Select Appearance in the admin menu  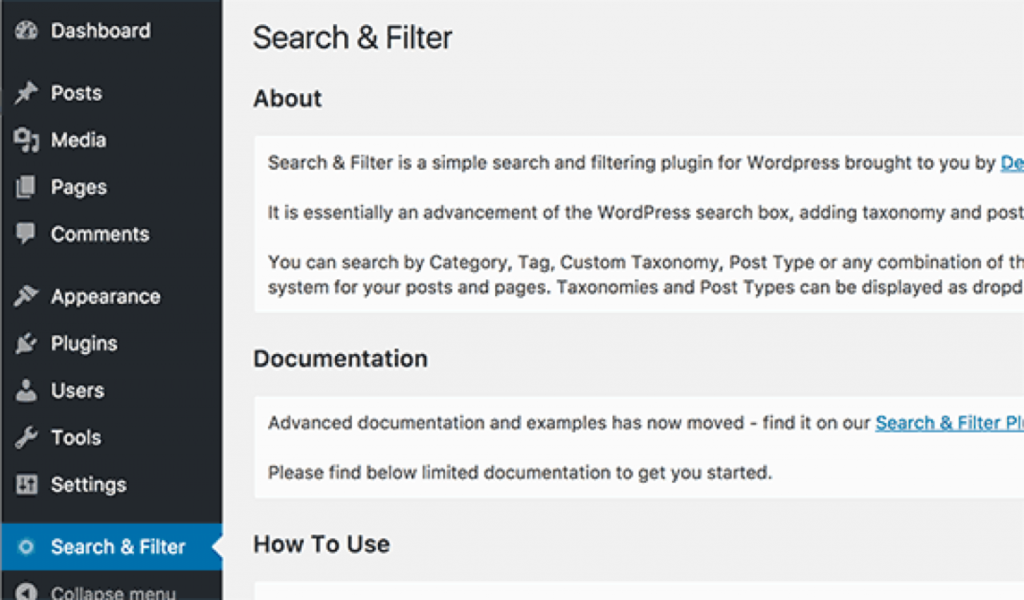(x=106, y=296)
